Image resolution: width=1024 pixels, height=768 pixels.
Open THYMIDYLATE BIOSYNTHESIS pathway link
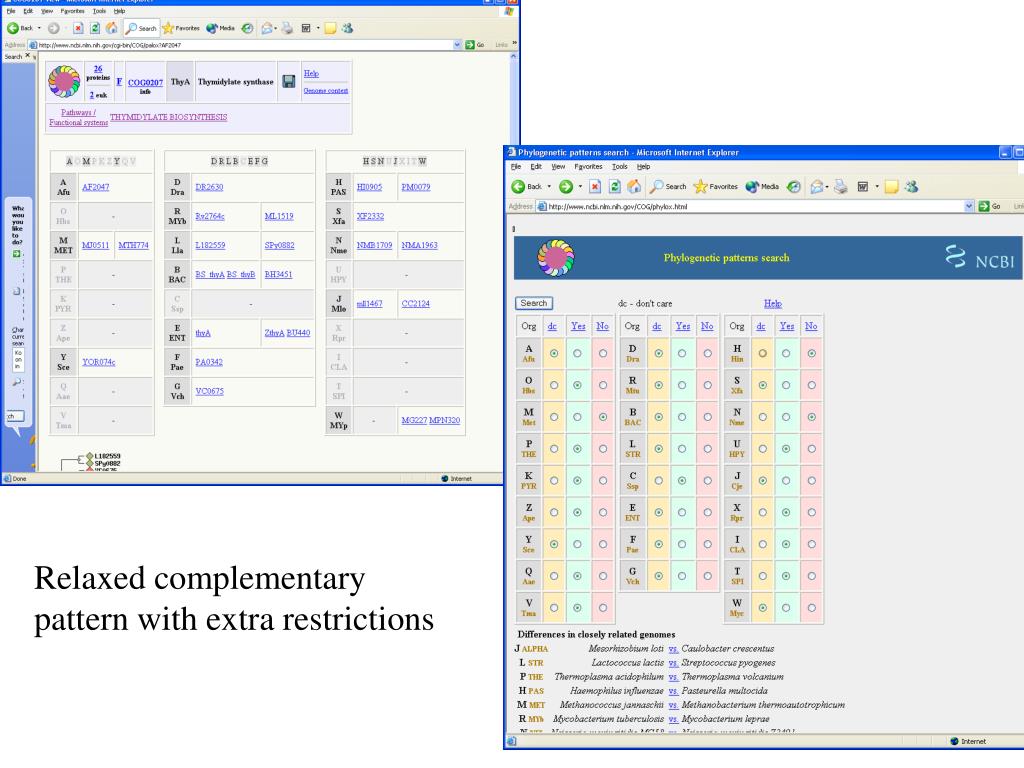tap(168, 117)
